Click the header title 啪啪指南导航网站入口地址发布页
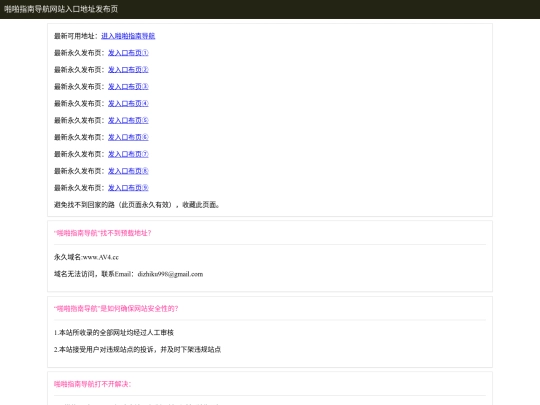The image size is (540, 405). coord(61,9)
